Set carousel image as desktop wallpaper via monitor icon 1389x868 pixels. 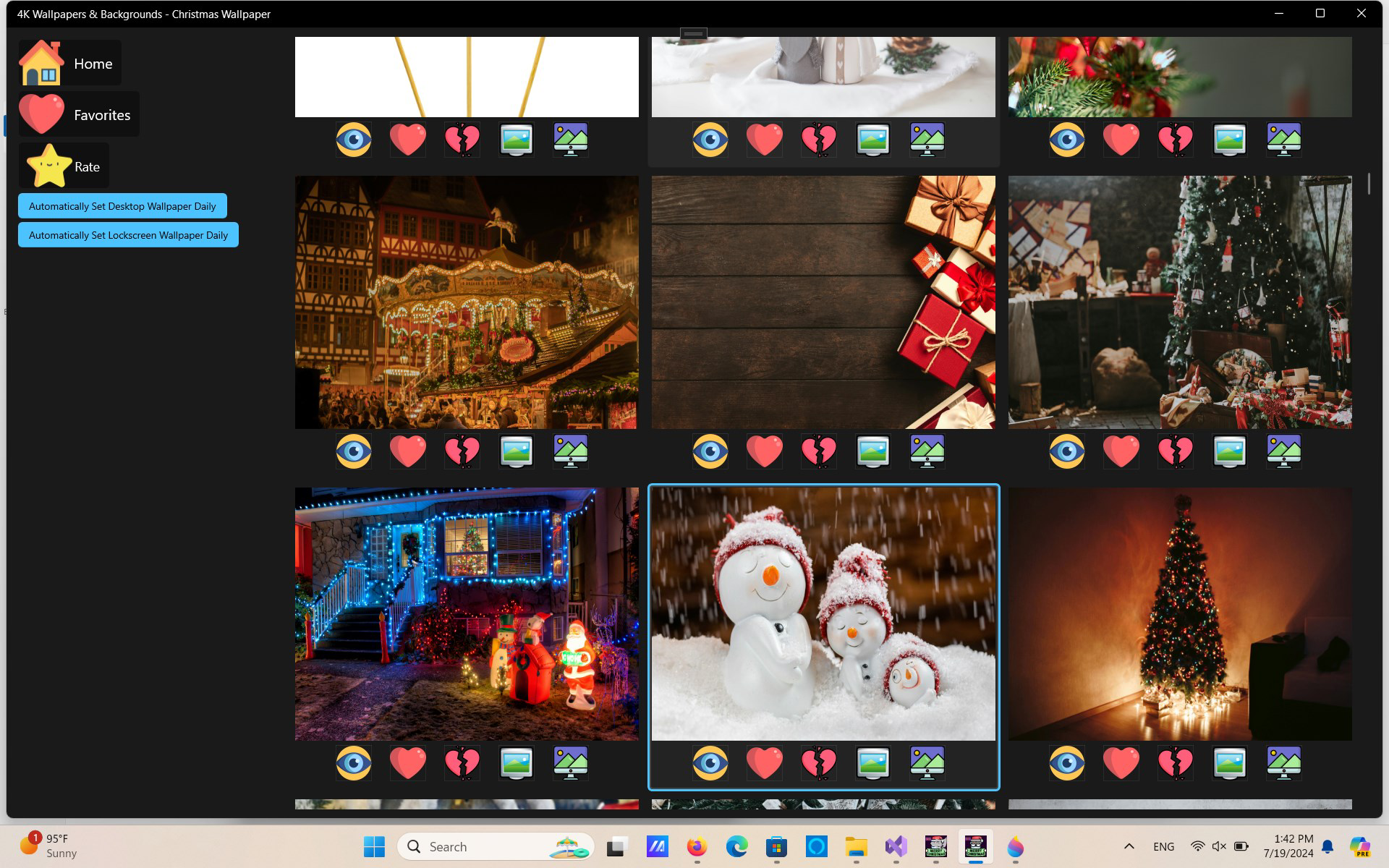tap(570, 451)
